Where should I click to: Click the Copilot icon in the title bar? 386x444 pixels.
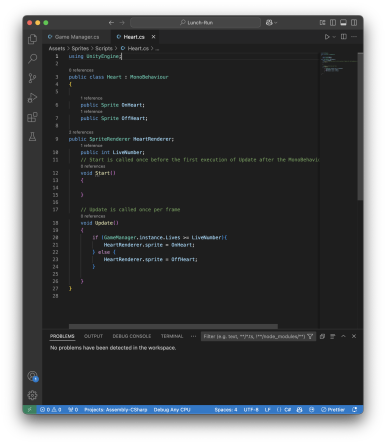pos(269,23)
